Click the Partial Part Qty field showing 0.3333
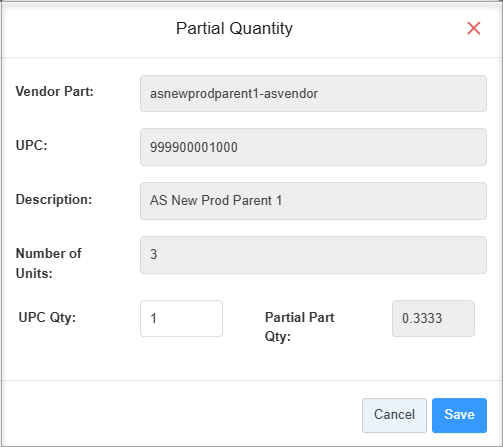Screen dimensions: 503x447 [x=433, y=318]
